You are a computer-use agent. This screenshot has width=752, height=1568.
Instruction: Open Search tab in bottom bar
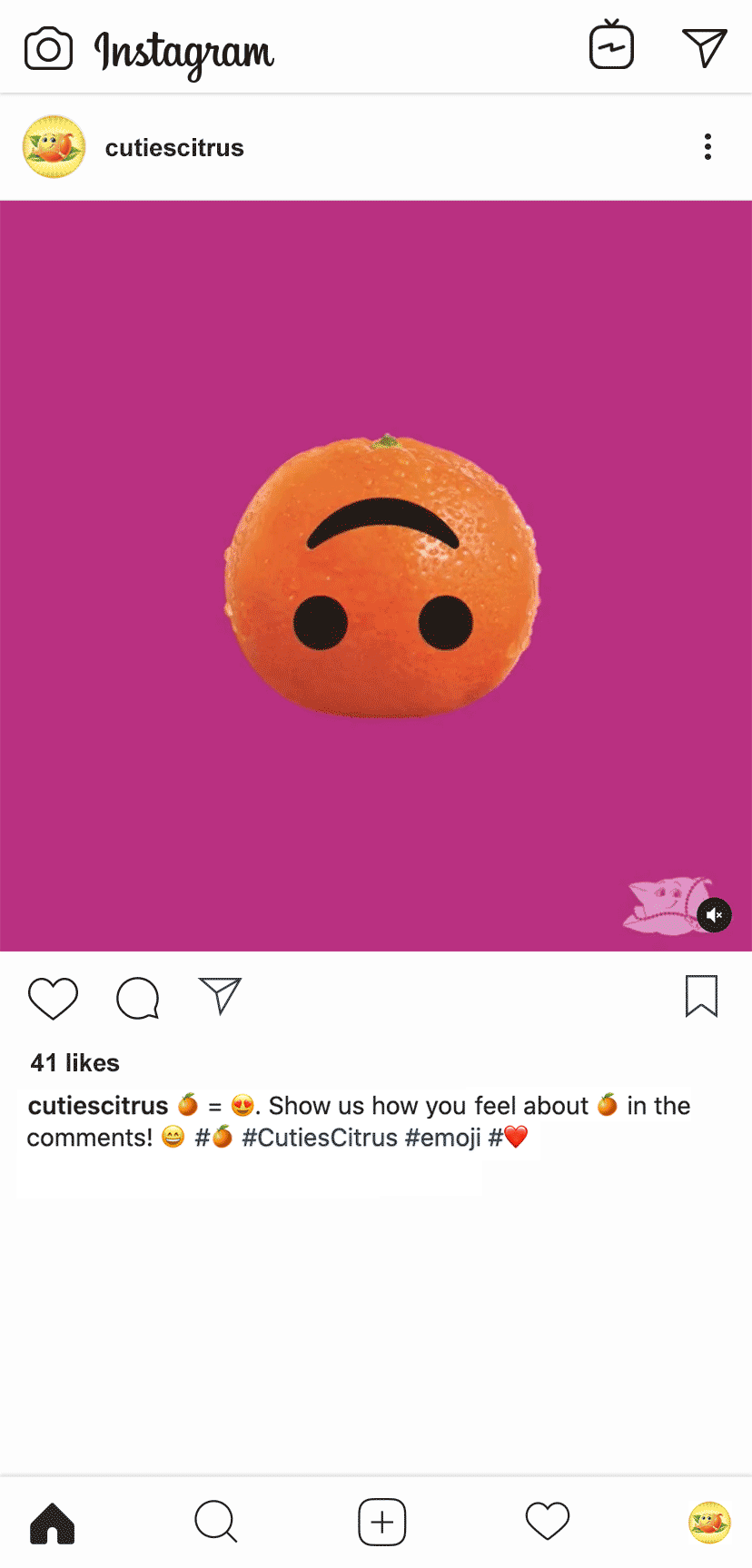(x=216, y=1521)
